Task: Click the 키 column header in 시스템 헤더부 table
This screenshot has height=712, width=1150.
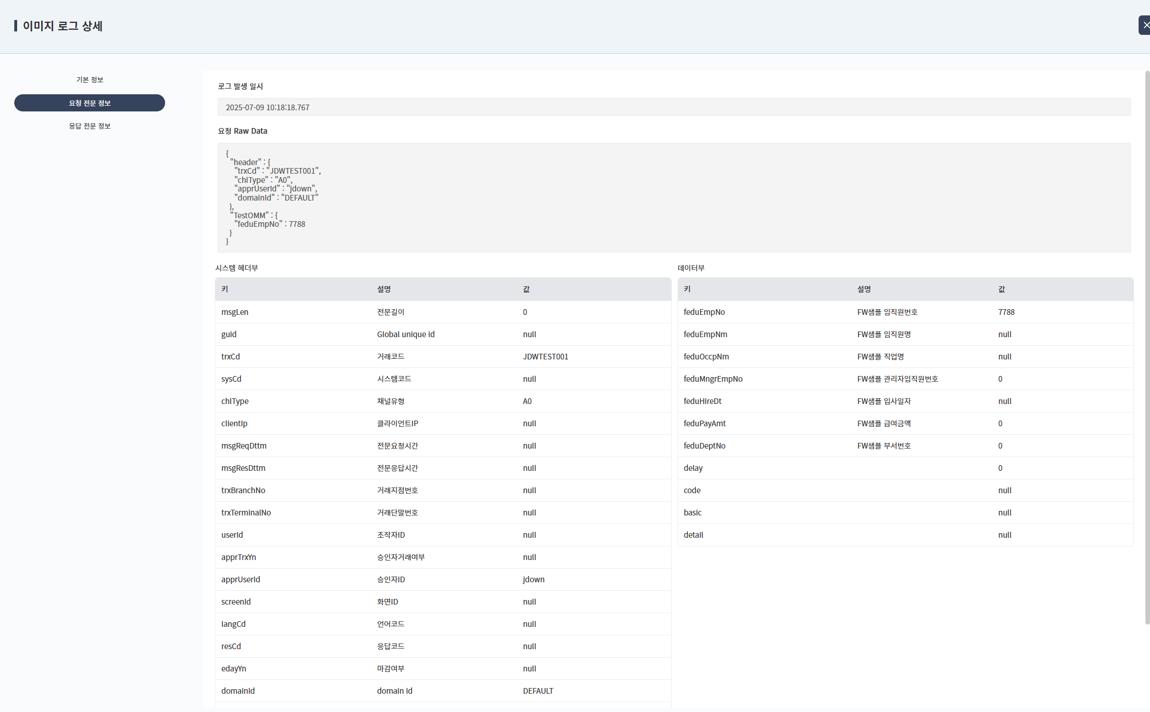Action: (x=224, y=290)
